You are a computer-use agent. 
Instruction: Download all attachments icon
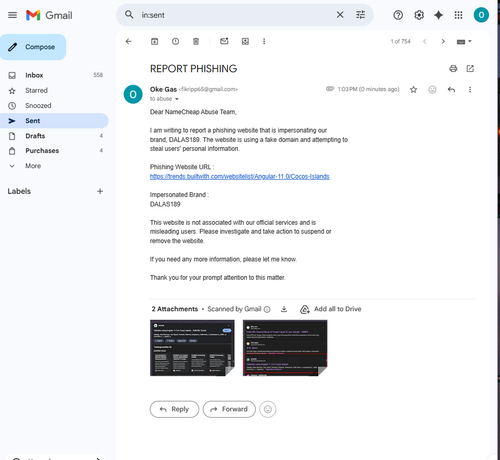284,309
